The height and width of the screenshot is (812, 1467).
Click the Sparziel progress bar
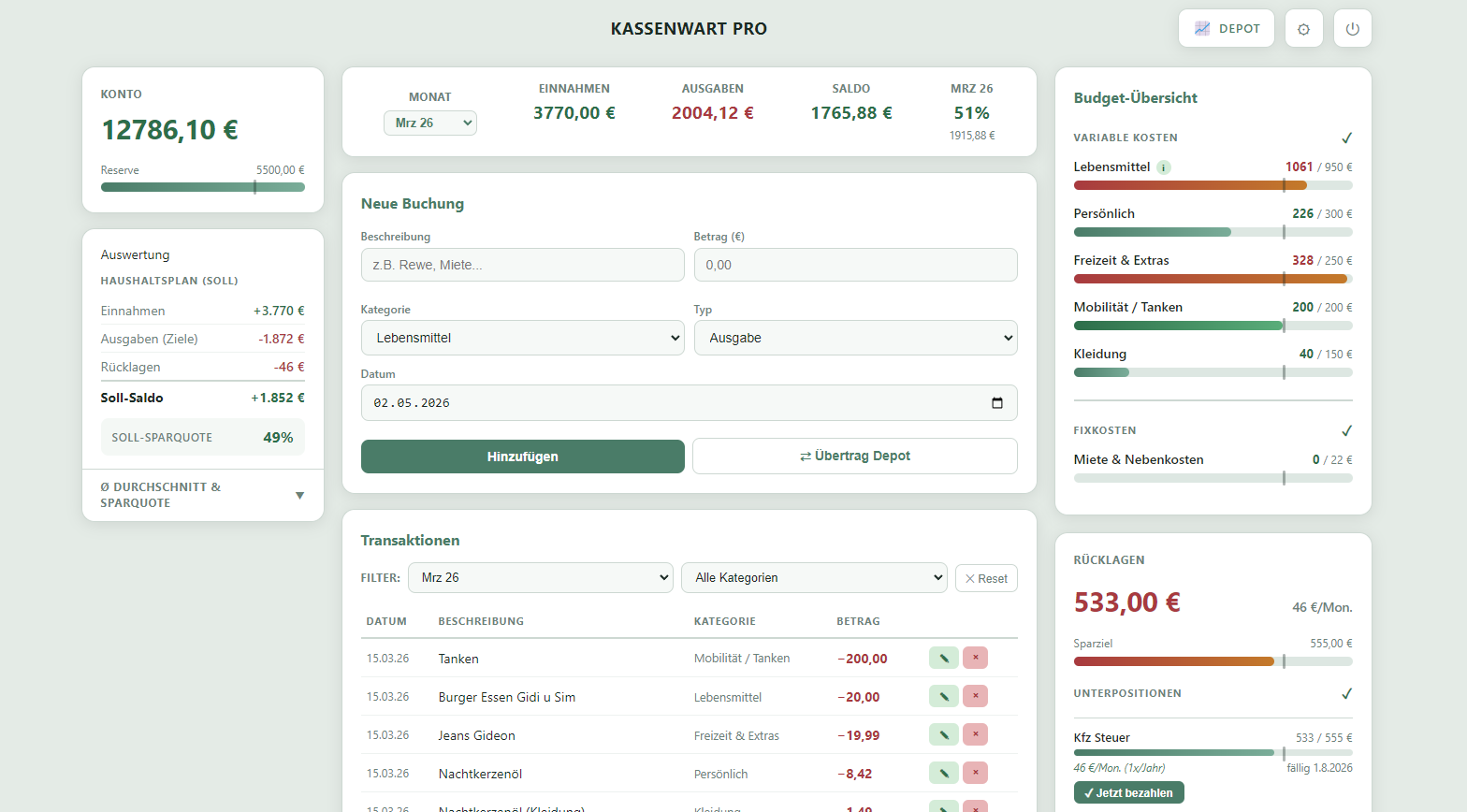pyautogui.click(x=1213, y=661)
